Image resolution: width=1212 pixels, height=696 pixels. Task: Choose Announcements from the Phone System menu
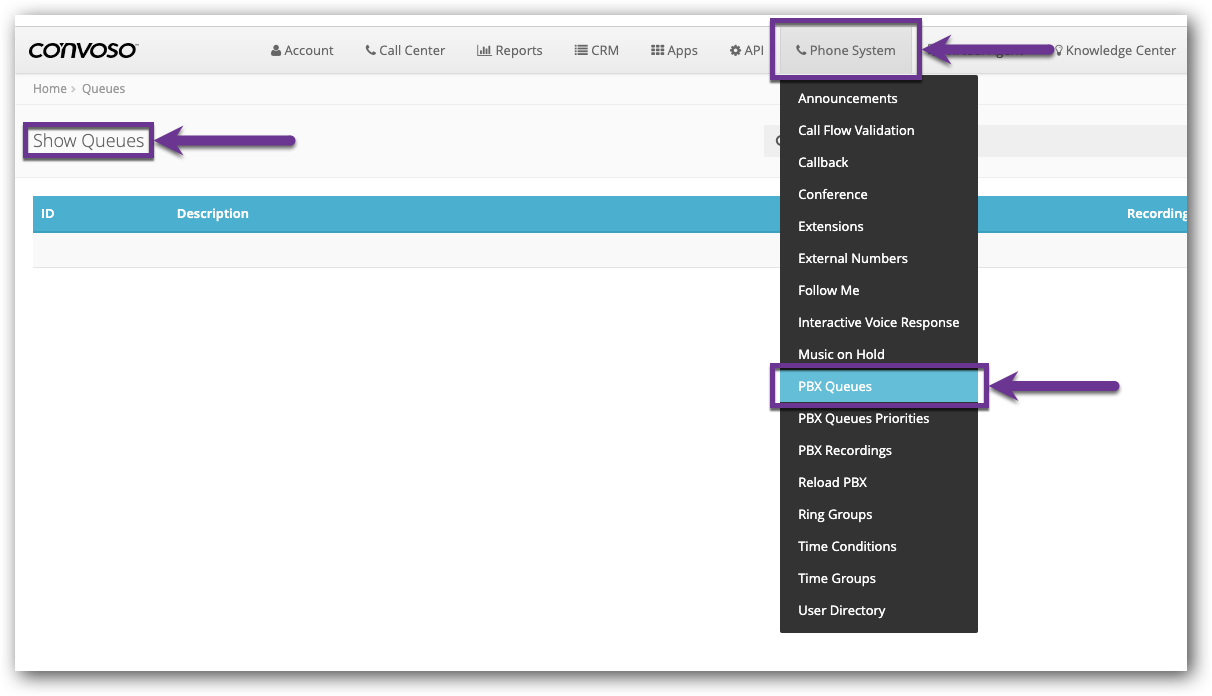pos(847,98)
